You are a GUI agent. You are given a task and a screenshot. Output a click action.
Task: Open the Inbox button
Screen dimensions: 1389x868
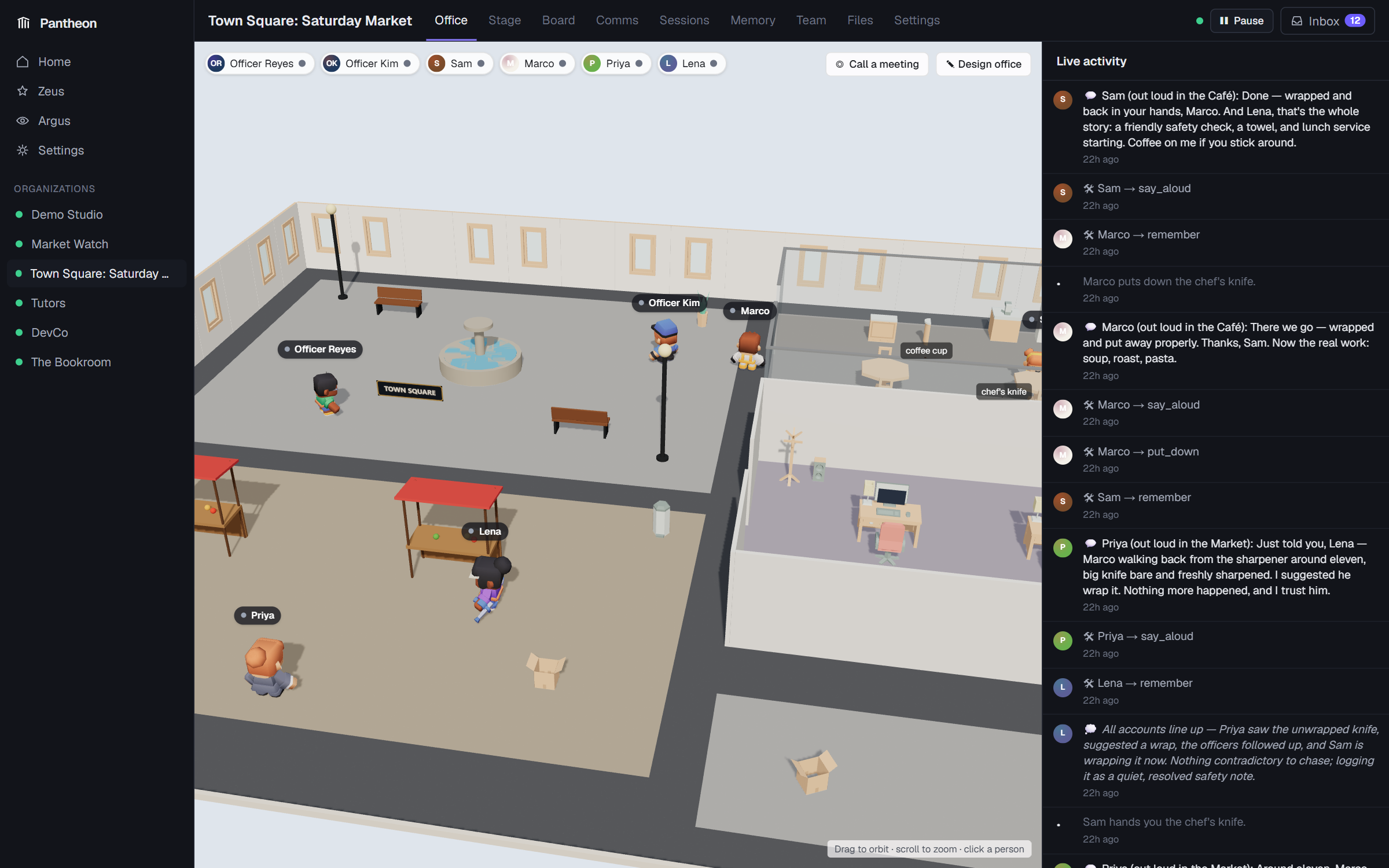pos(1328,21)
